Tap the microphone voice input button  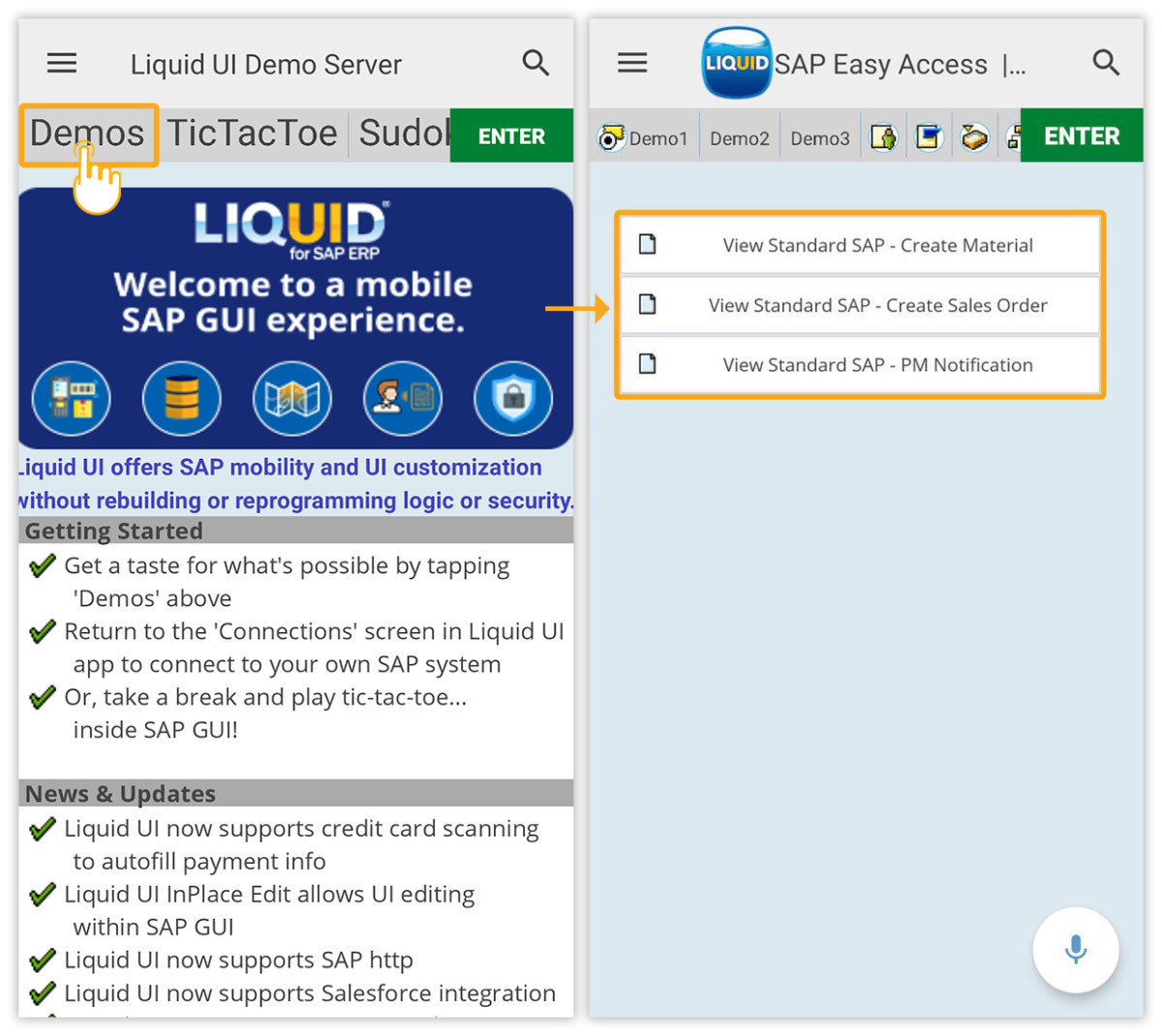pyautogui.click(x=1075, y=950)
